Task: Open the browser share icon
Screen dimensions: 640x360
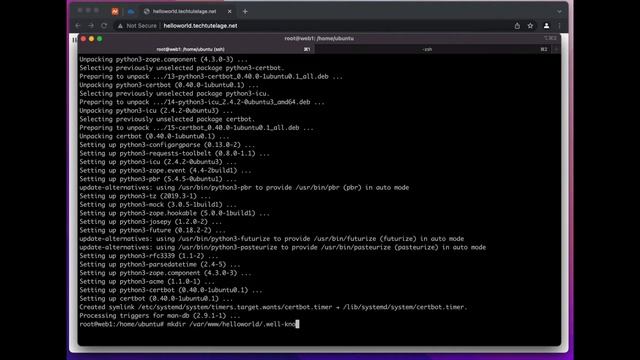Action: click(517, 26)
